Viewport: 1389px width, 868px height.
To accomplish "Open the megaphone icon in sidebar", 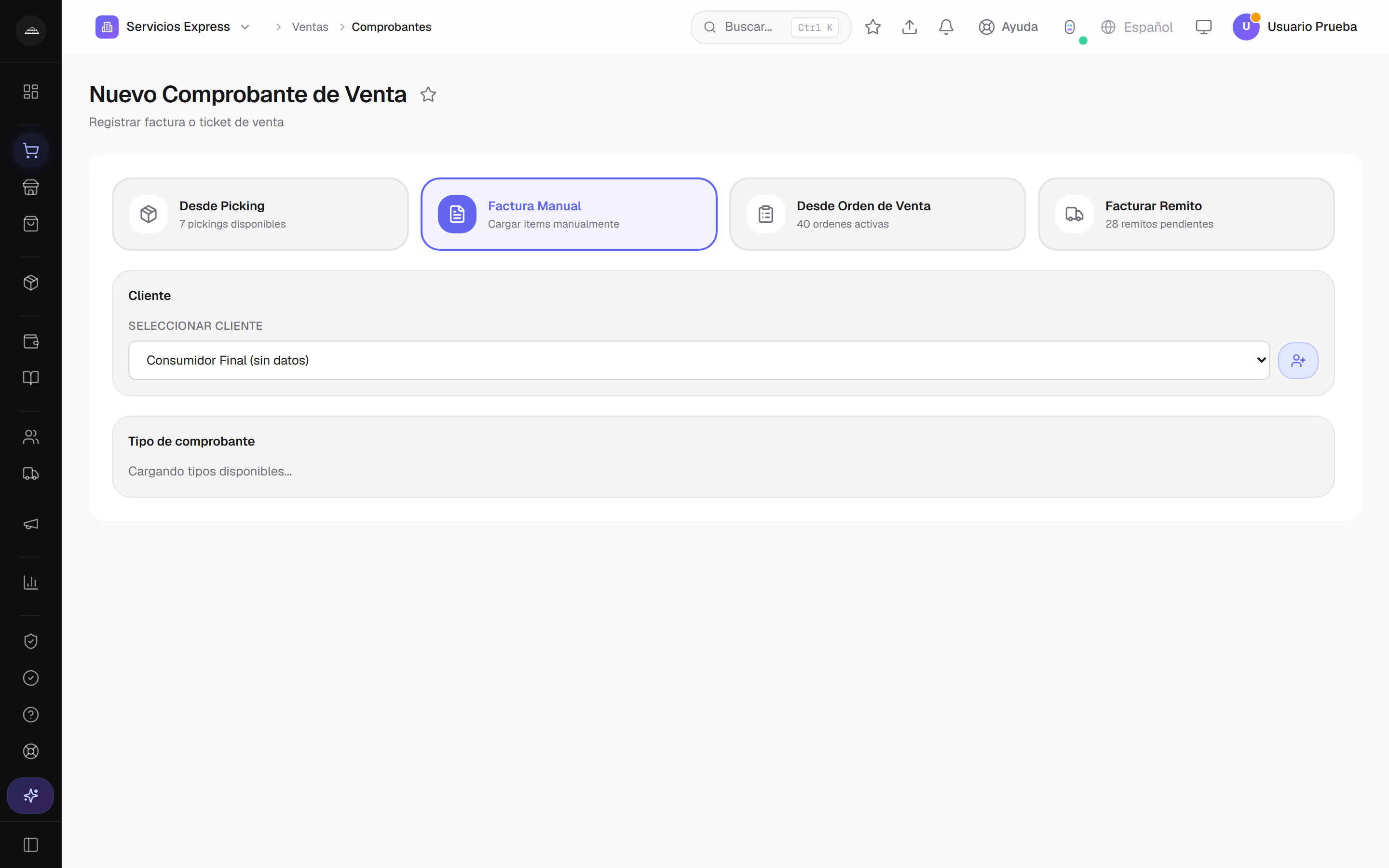I will 30,524.
